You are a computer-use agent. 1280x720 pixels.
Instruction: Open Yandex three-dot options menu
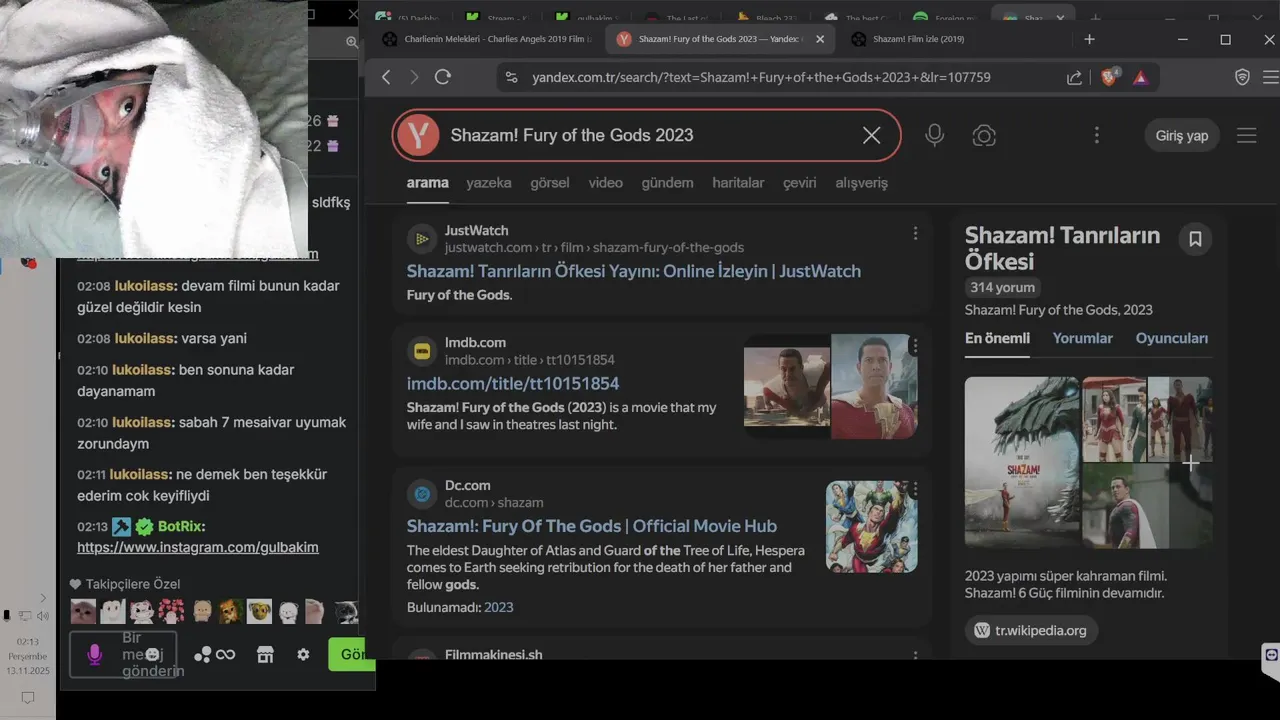[x=1097, y=135]
